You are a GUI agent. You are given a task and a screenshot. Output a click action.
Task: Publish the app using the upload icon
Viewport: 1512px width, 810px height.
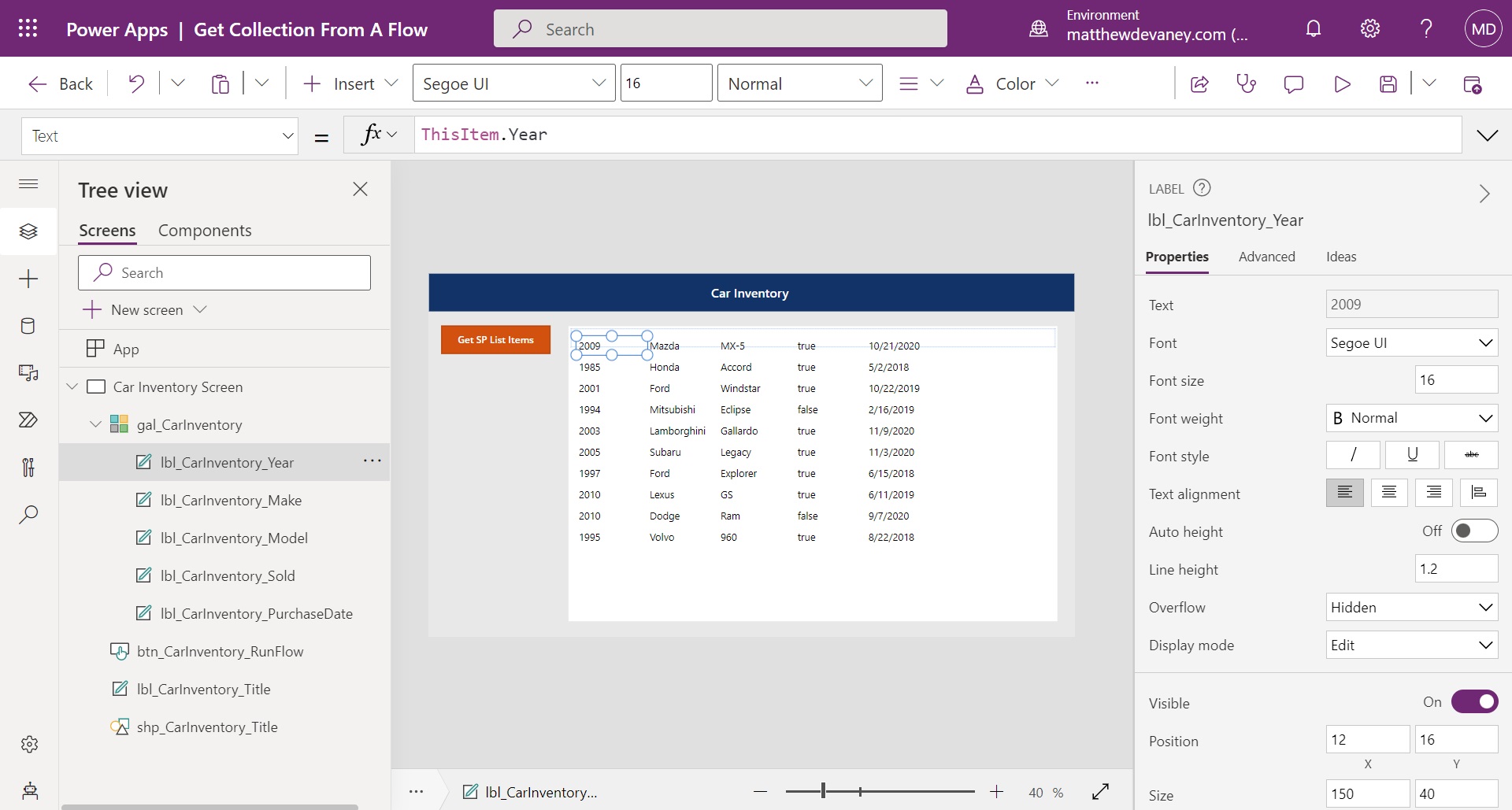(1474, 84)
